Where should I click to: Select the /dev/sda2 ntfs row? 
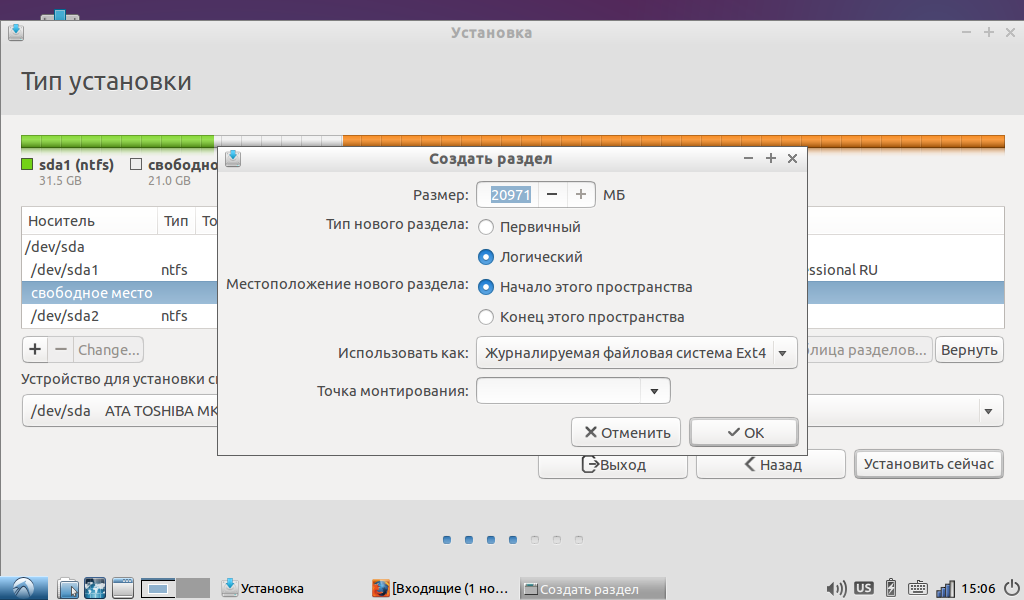[512, 315]
